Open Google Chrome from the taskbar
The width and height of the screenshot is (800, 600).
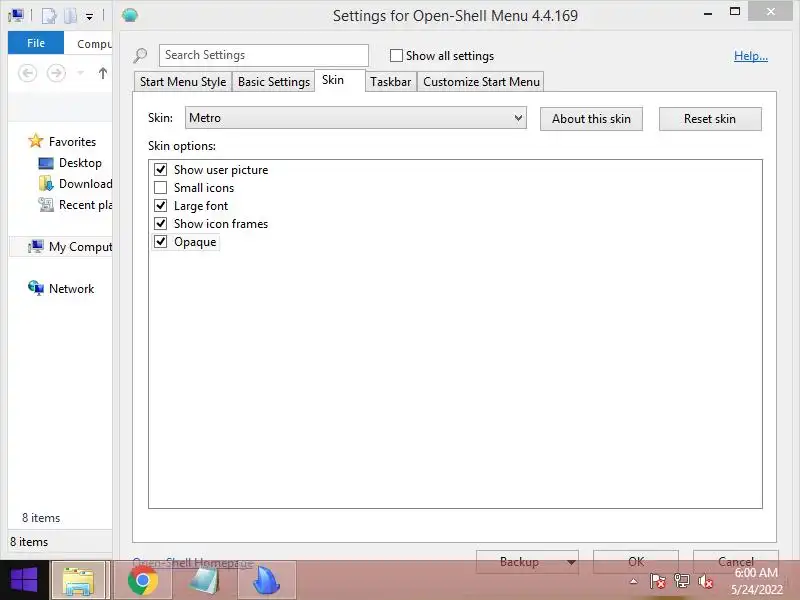coord(143,581)
